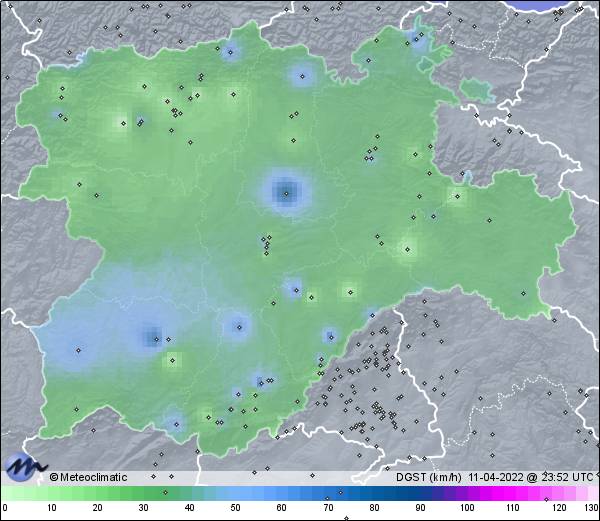The height and width of the screenshot is (521, 600).
Task: Click the legend value 20
Action: [x=97, y=508]
